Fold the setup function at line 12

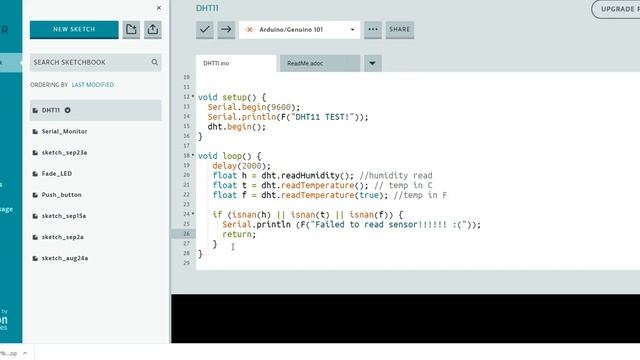193,97
